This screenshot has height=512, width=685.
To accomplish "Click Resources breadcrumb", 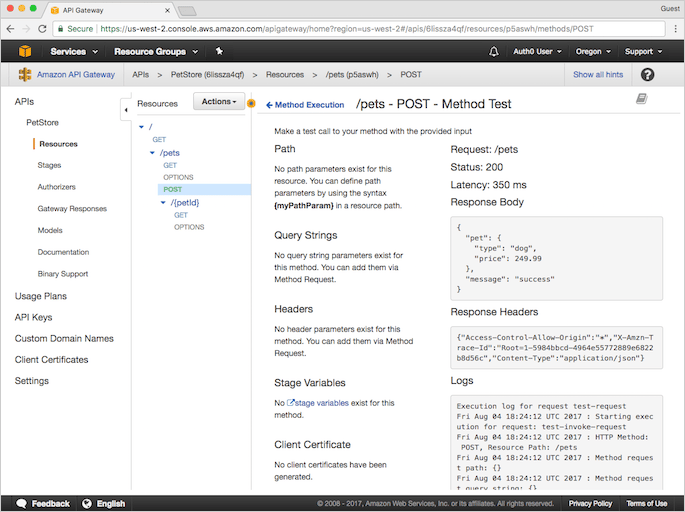I will coord(285,75).
